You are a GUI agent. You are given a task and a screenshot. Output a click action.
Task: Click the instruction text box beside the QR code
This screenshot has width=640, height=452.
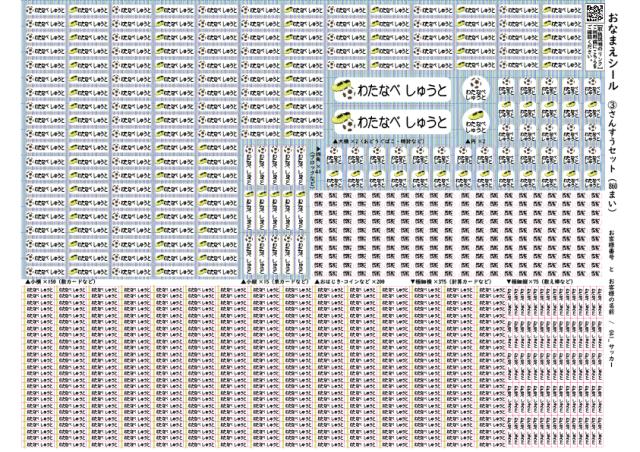596,39
